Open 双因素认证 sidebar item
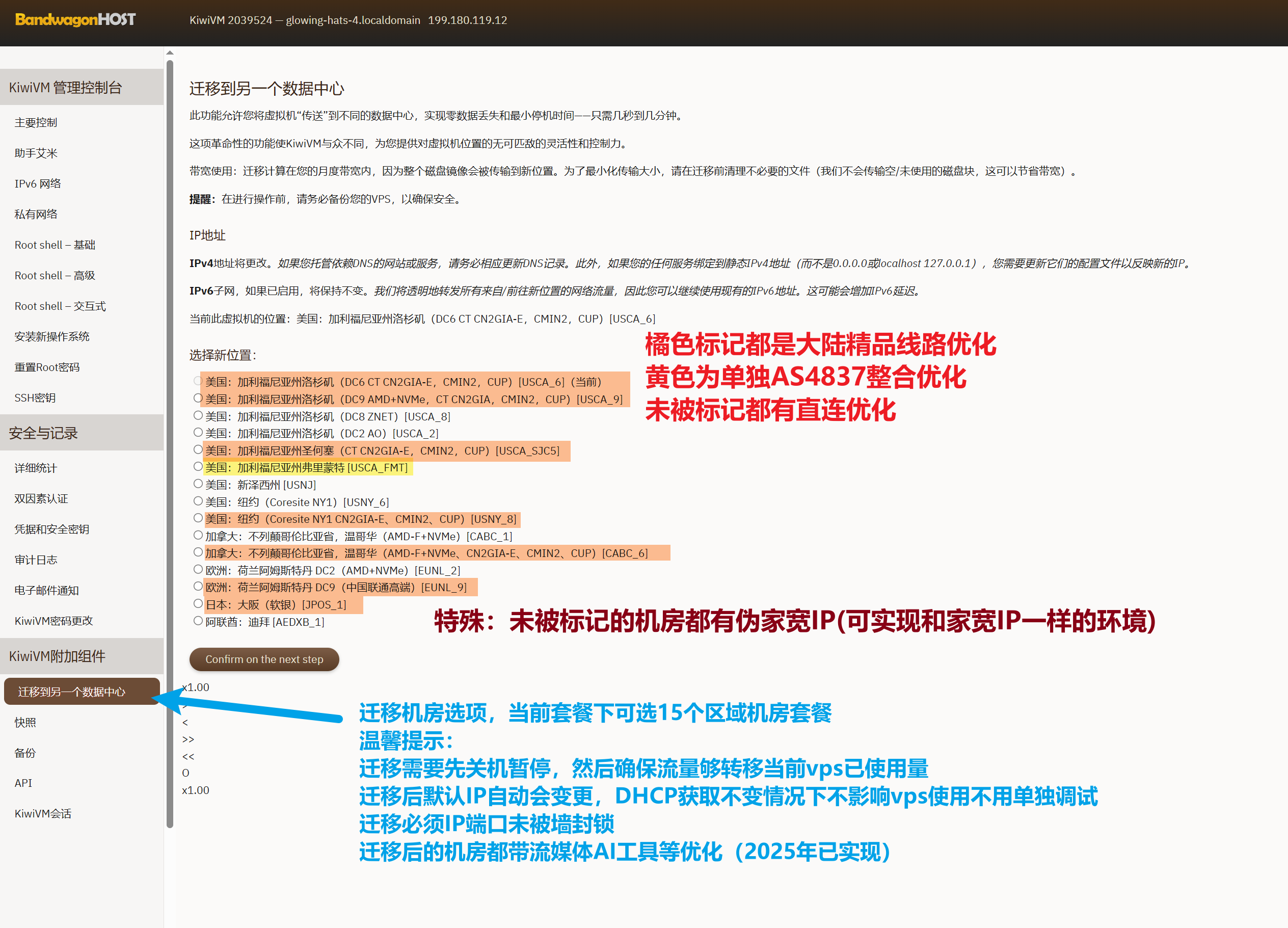Screen dimensions: 1288x928 coord(41,498)
